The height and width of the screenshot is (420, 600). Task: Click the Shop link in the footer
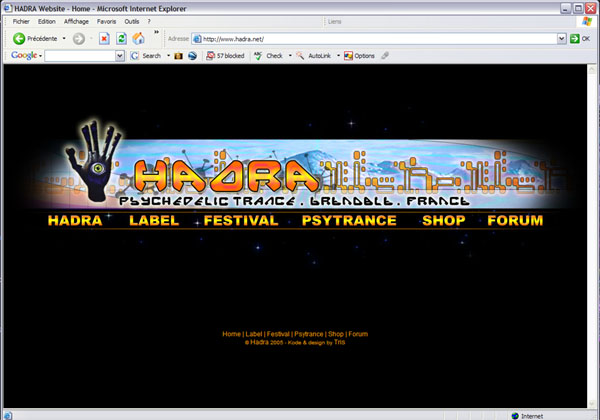[336, 334]
